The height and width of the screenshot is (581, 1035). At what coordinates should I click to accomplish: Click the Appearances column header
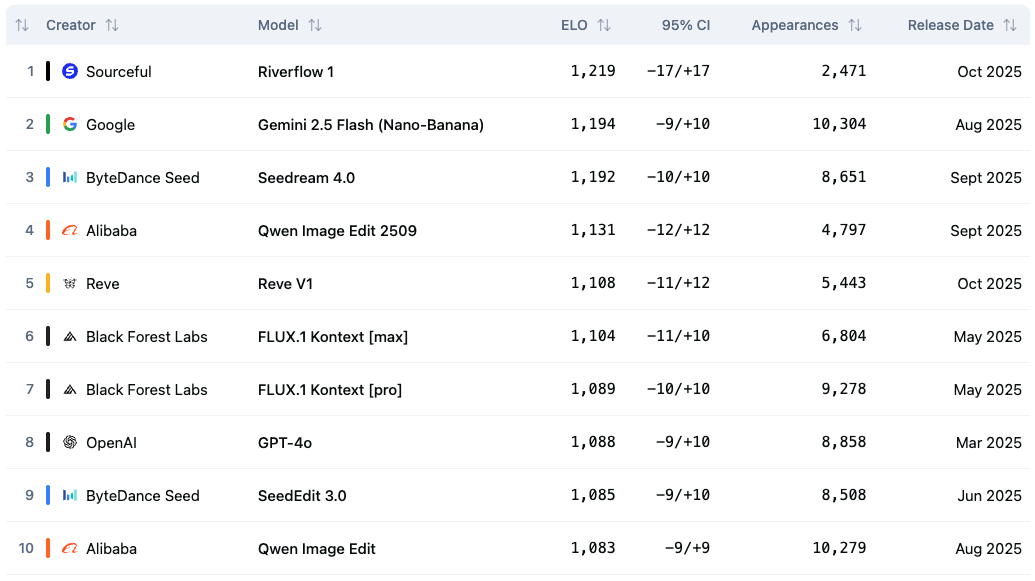pyautogui.click(x=795, y=25)
